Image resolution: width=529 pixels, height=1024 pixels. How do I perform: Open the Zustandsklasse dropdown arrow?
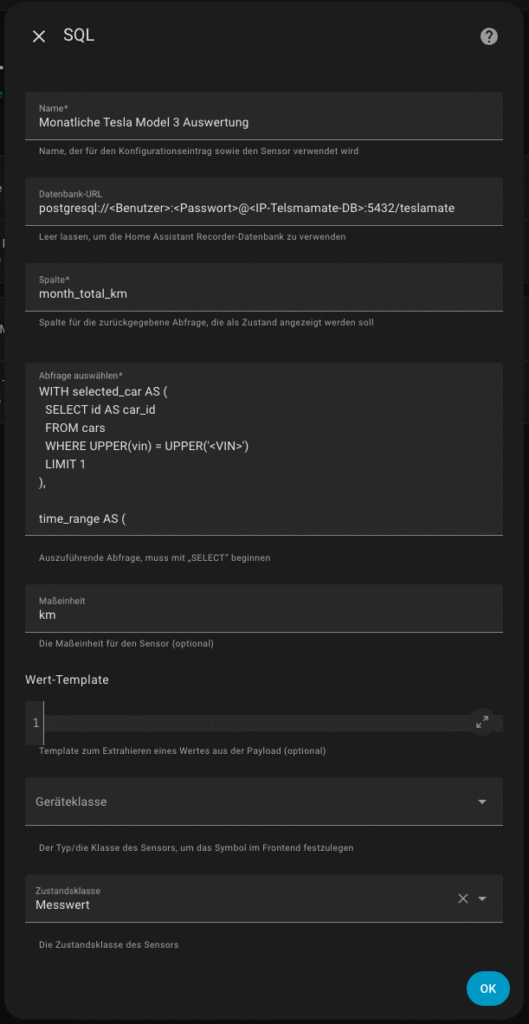483,899
